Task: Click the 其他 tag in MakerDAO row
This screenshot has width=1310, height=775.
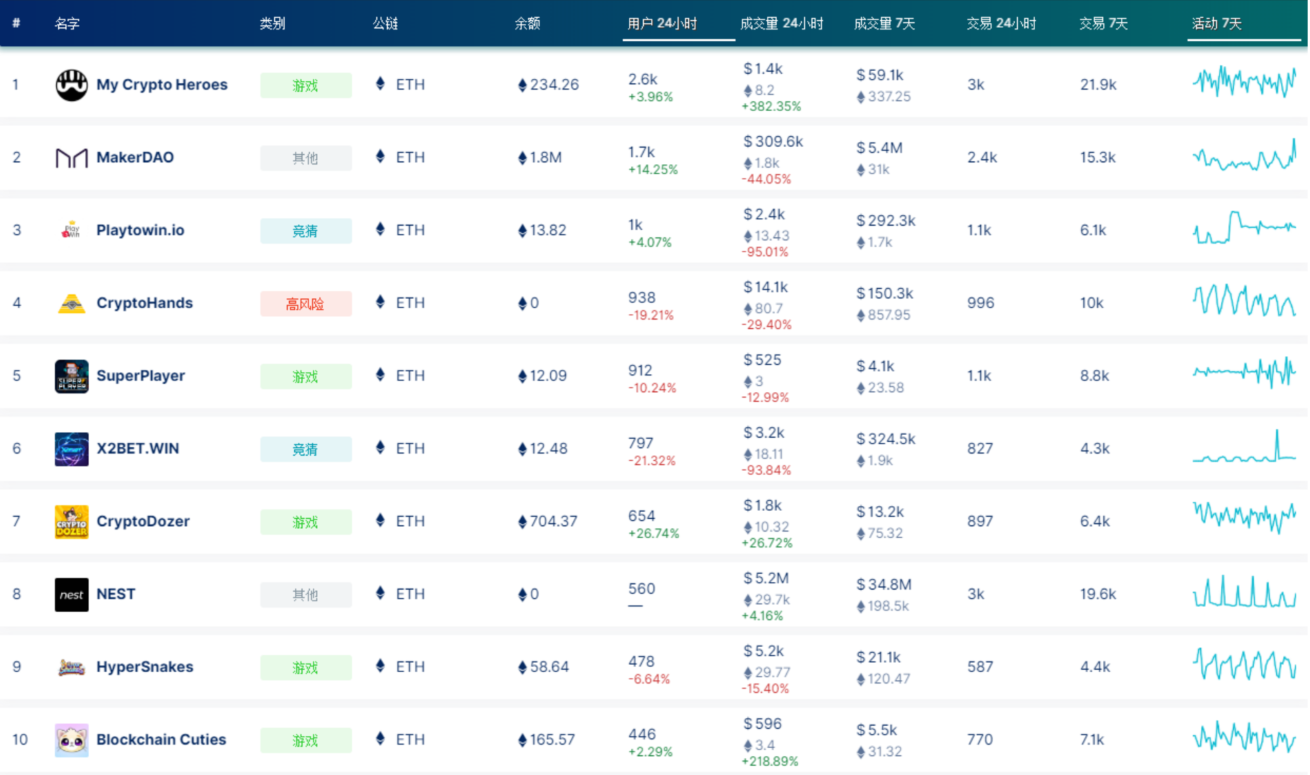Action: click(x=306, y=158)
